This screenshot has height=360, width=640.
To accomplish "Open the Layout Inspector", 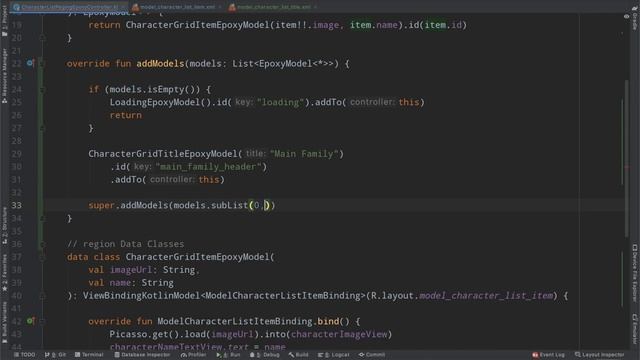I will point(600,355).
